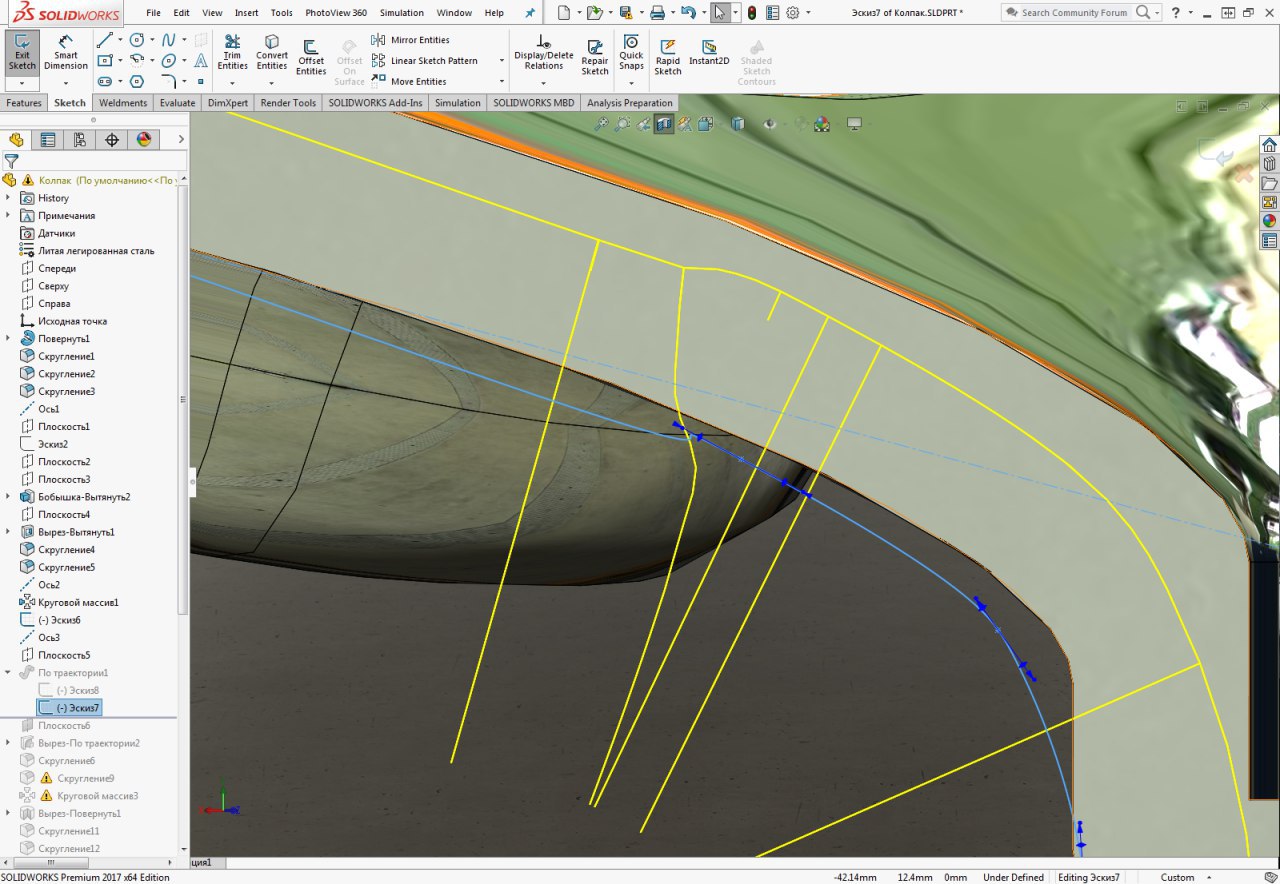Image resolution: width=1280 pixels, height=884 pixels.
Task: Switch to the PropertyManager tab
Action: coord(48,139)
